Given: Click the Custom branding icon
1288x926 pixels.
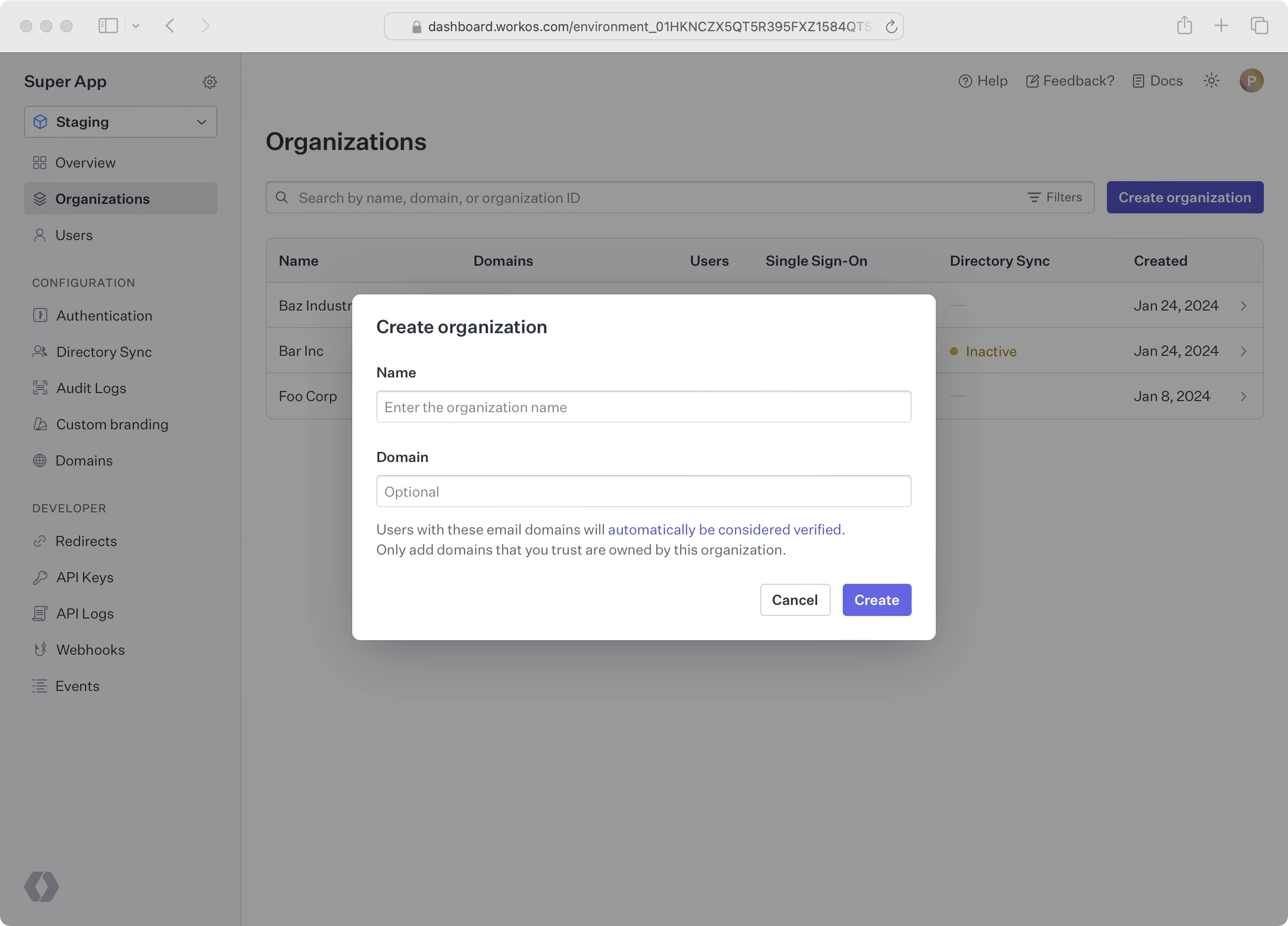Looking at the screenshot, I should pyautogui.click(x=40, y=424).
